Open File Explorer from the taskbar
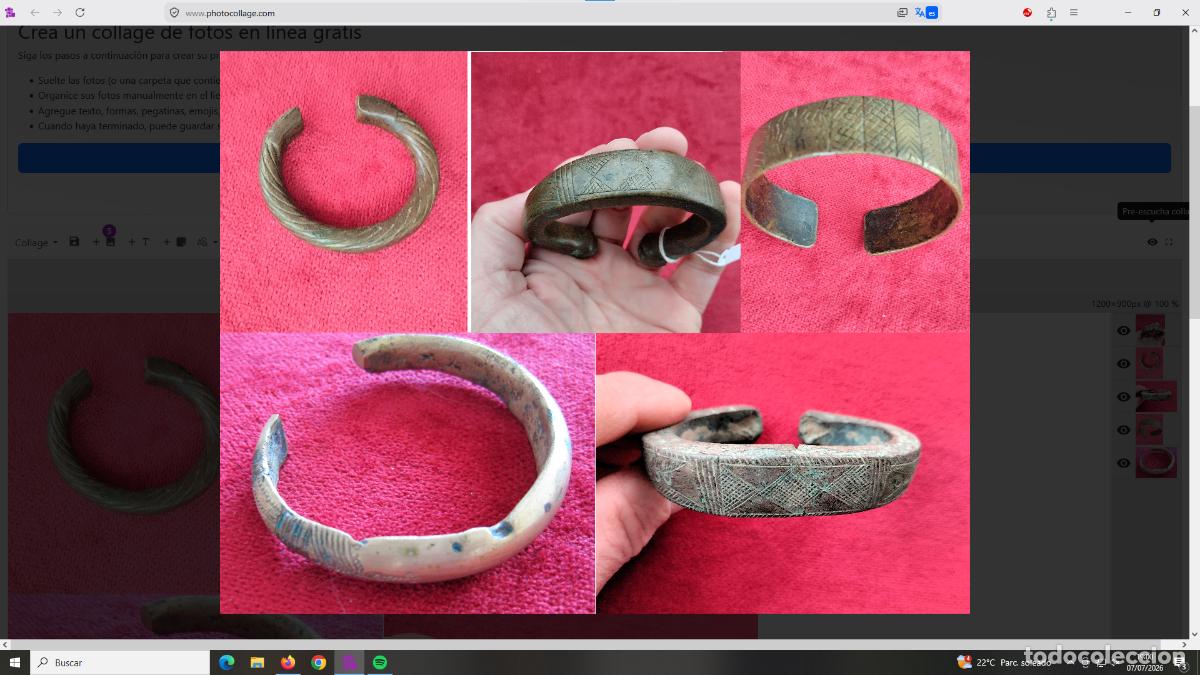The image size is (1200, 675). coord(257,662)
